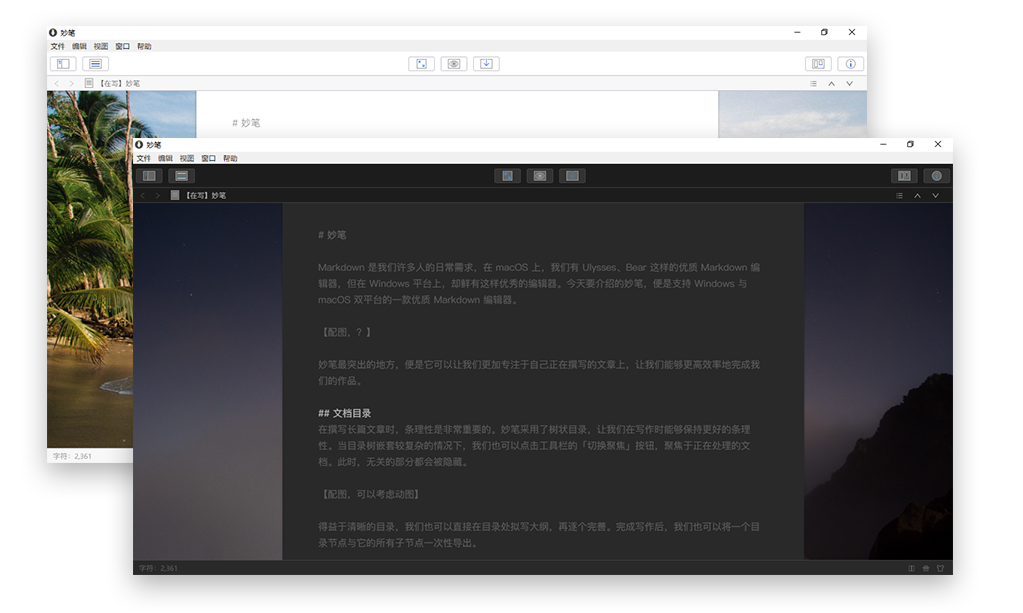Click the down chevron in dark window's navigation bar

(936, 196)
